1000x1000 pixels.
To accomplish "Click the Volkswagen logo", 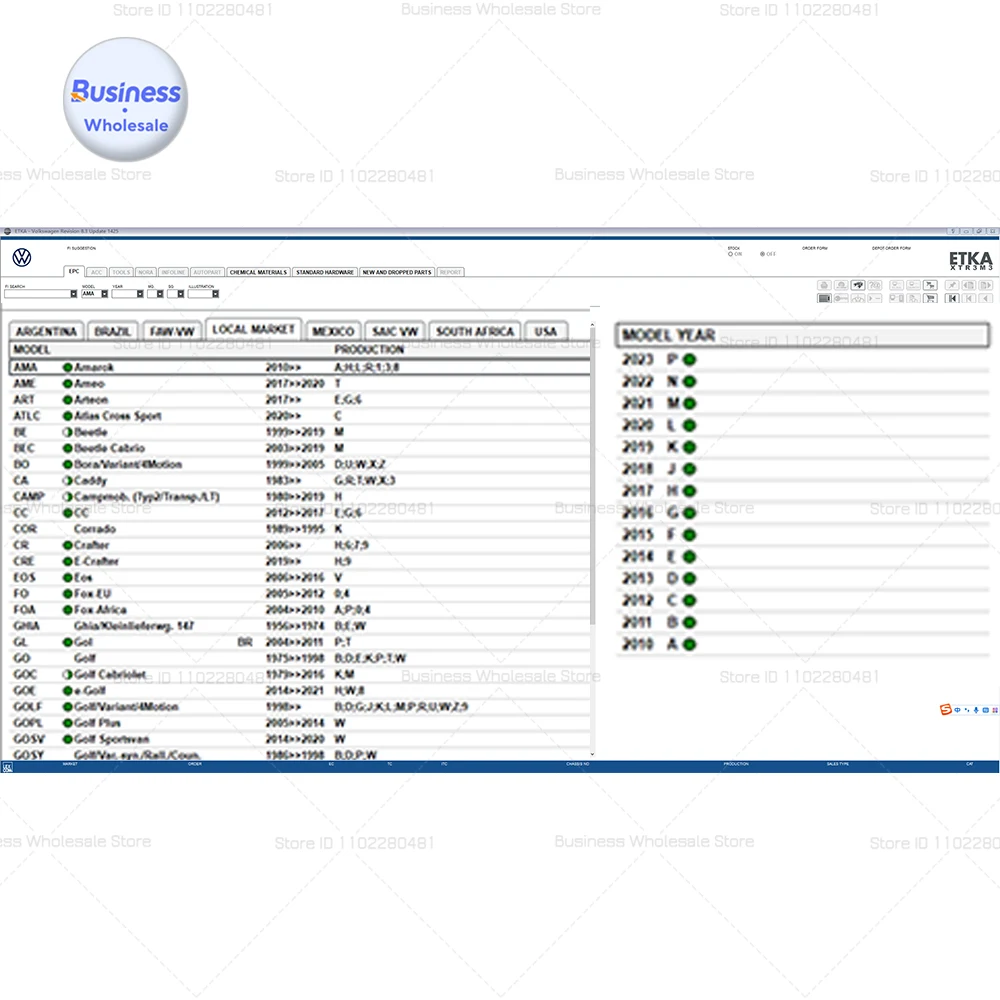I will pyautogui.click(x=22, y=258).
